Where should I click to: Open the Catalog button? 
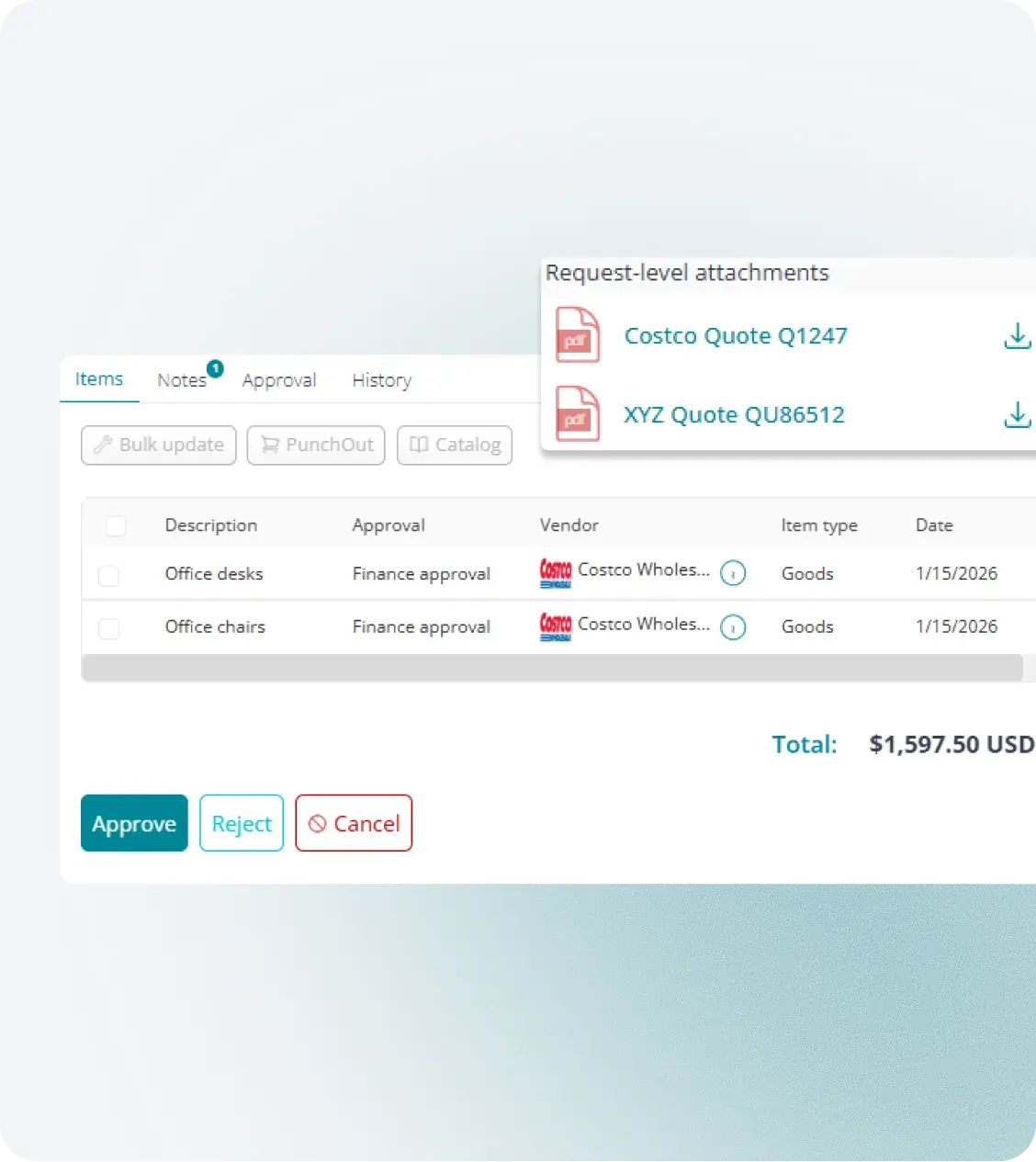pyautogui.click(x=455, y=445)
